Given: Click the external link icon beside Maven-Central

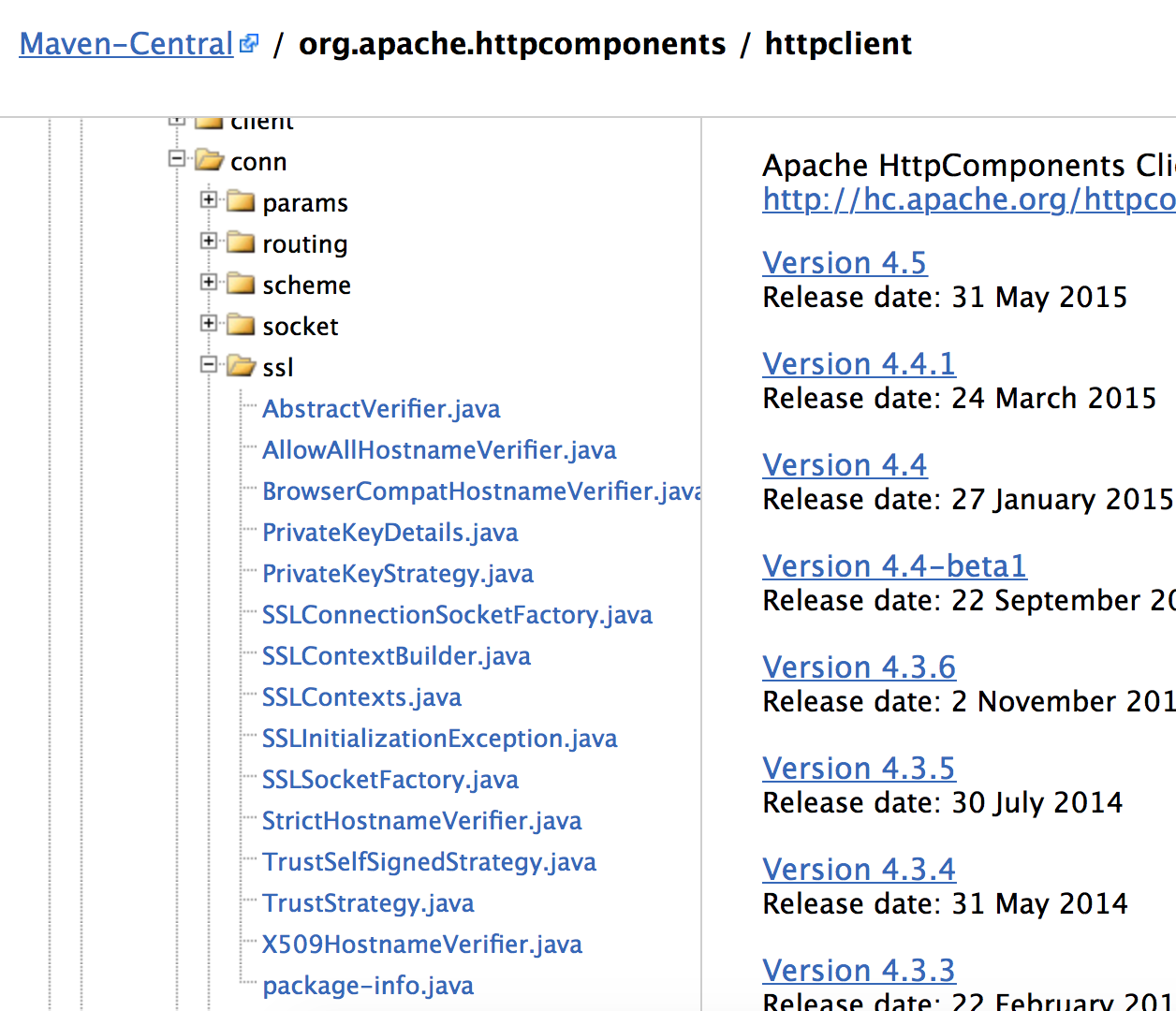Looking at the screenshot, I should [x=248, y=44].
